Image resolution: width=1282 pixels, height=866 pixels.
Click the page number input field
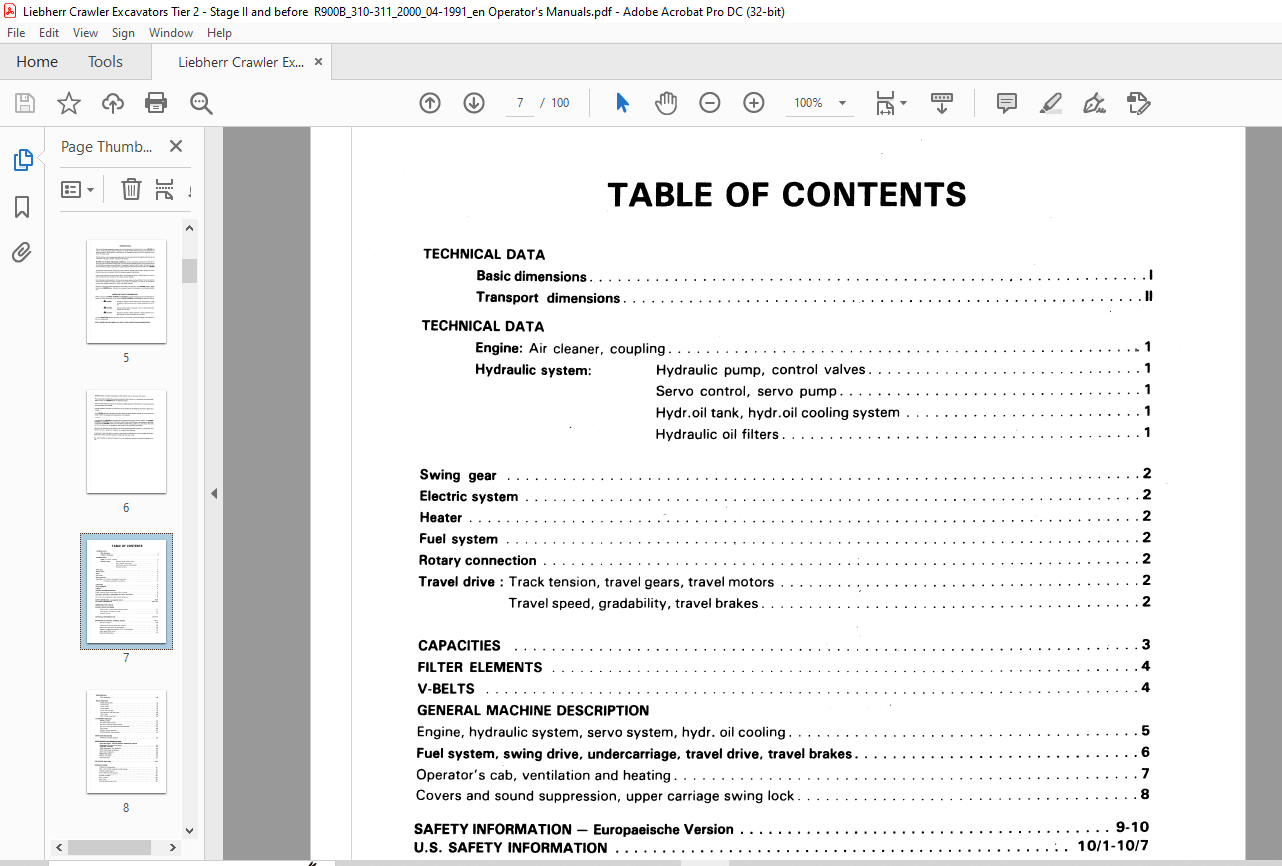click(x=520, y=103)
